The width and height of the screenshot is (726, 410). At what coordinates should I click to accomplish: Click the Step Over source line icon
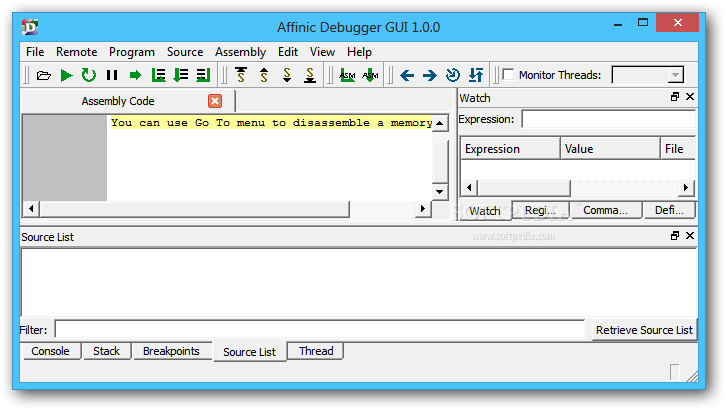tap(158, 75)
